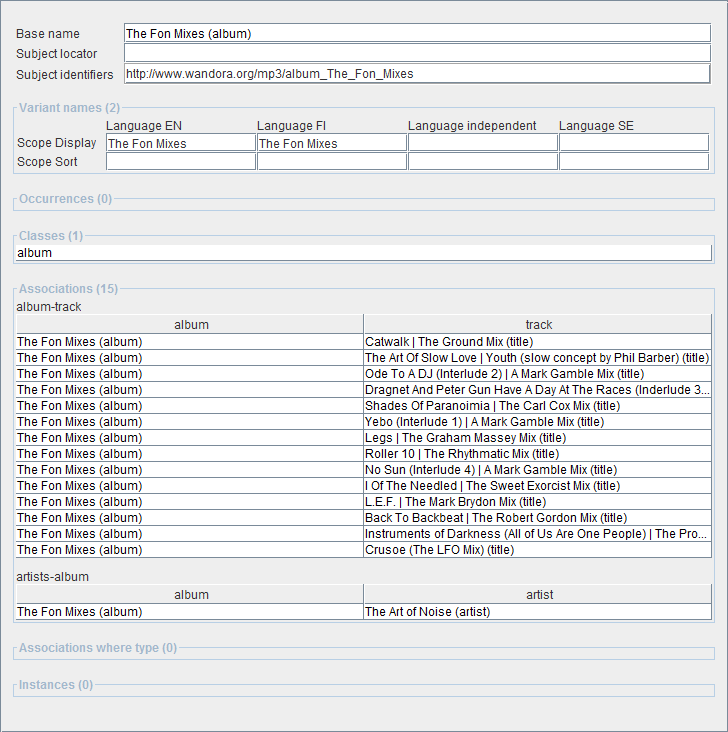Click the Base name input field
728x732 pixels.
[417, 34]
